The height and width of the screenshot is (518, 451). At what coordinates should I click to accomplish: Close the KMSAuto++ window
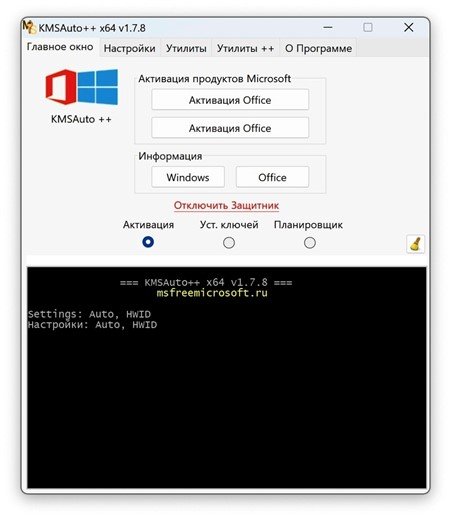coord(409,27)
